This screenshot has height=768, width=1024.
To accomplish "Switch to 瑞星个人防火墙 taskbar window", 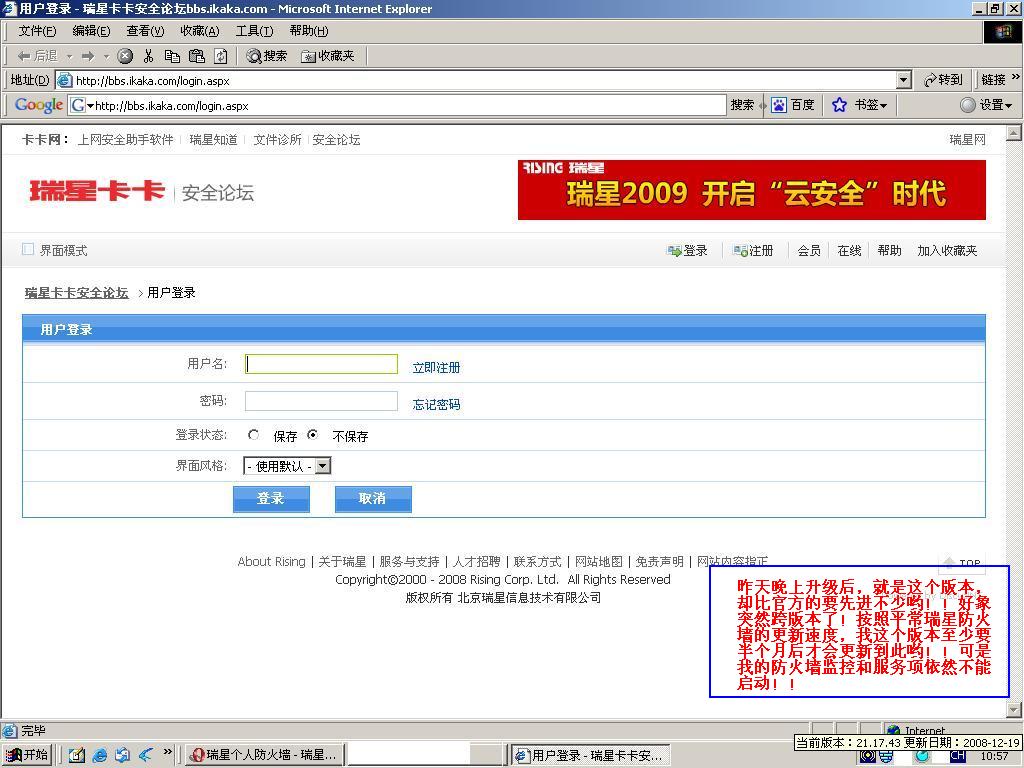I will (264, 756).
